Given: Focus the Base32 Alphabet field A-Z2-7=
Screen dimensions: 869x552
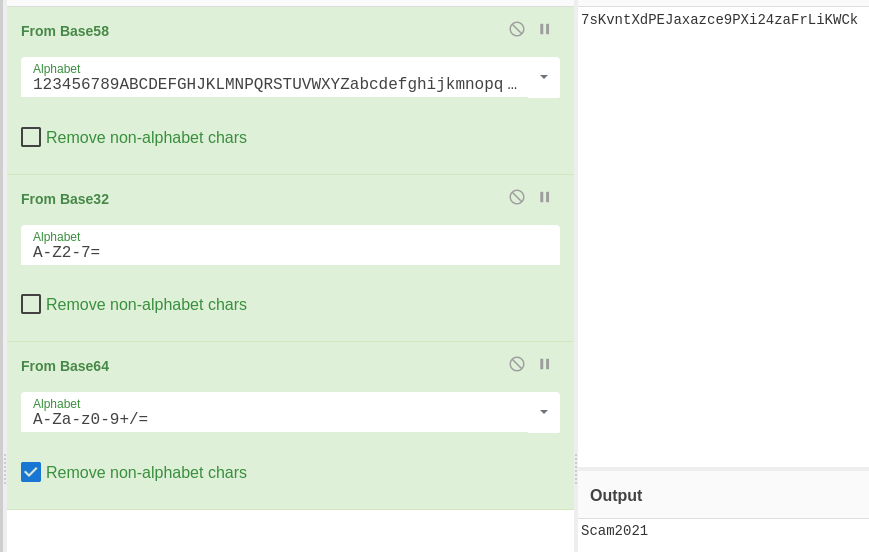Looking at the screenshot, I should (280, 252).
